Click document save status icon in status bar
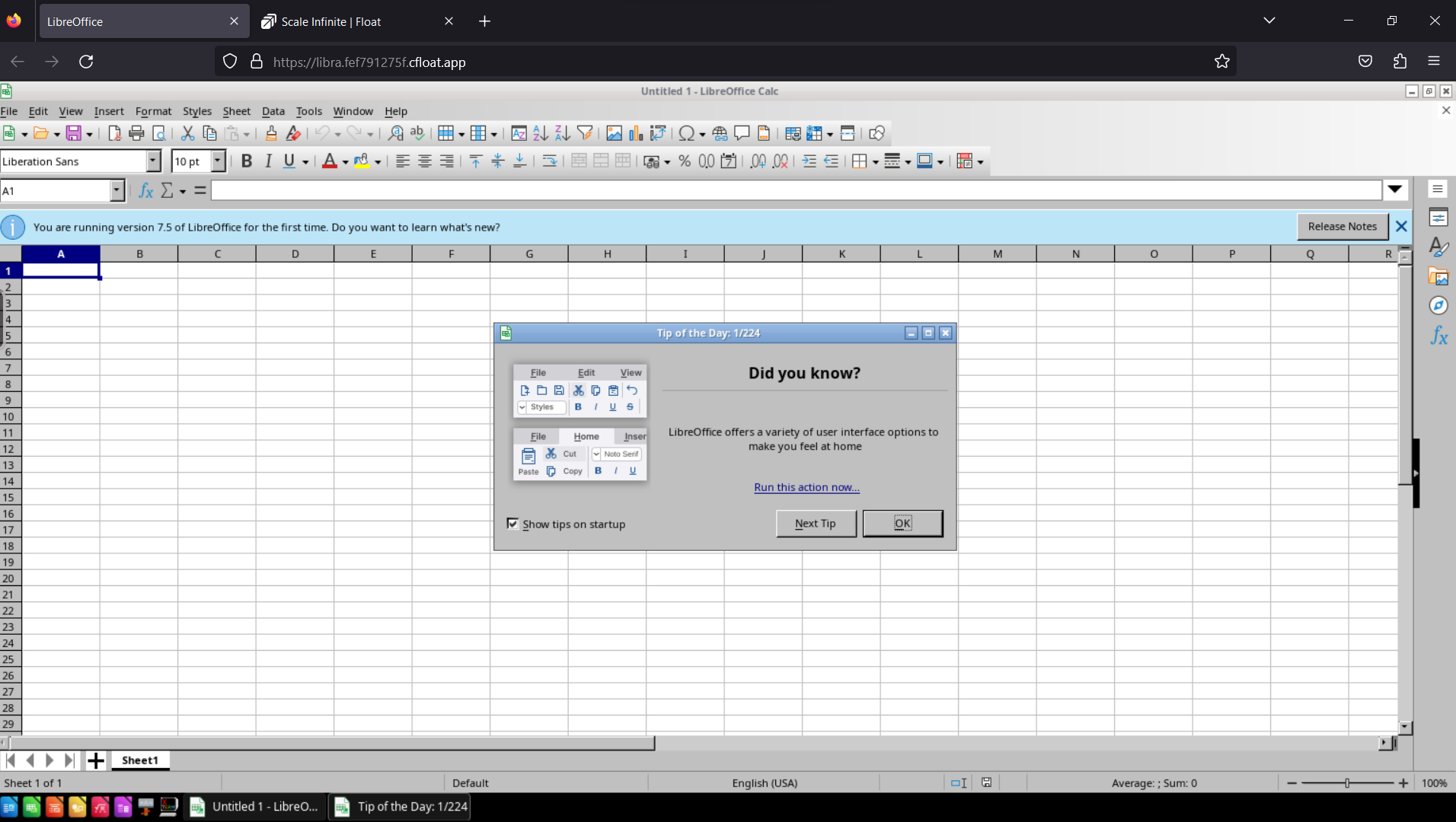This screenshot has width=1456, height=822. [986, 782]
